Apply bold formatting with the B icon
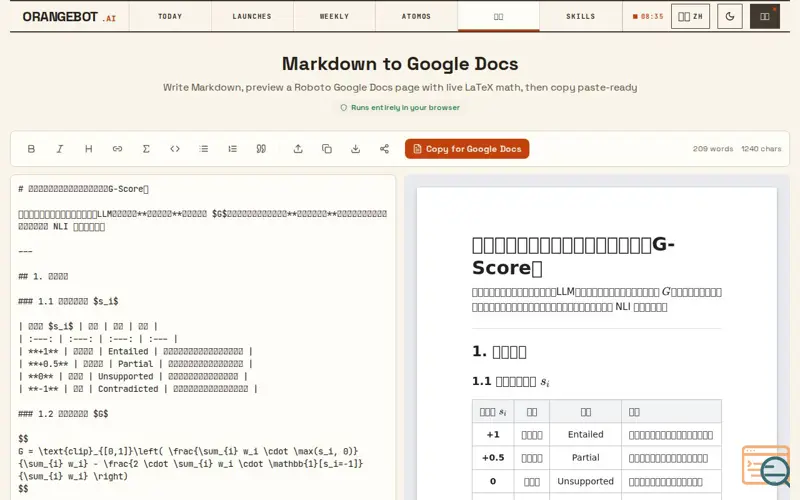Screen dimensions: 800x500 31,149
